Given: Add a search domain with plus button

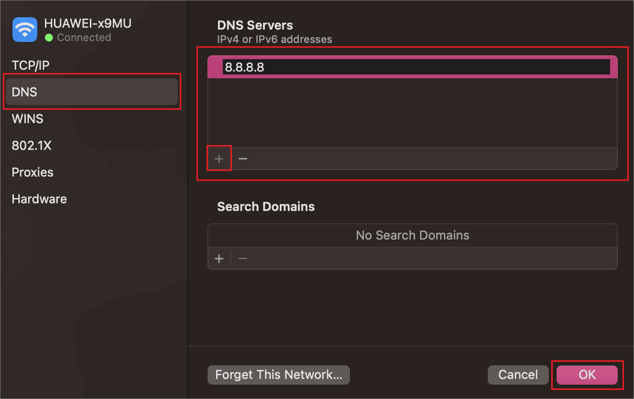Looking at the screenshot, I should [x=219, y=259].
